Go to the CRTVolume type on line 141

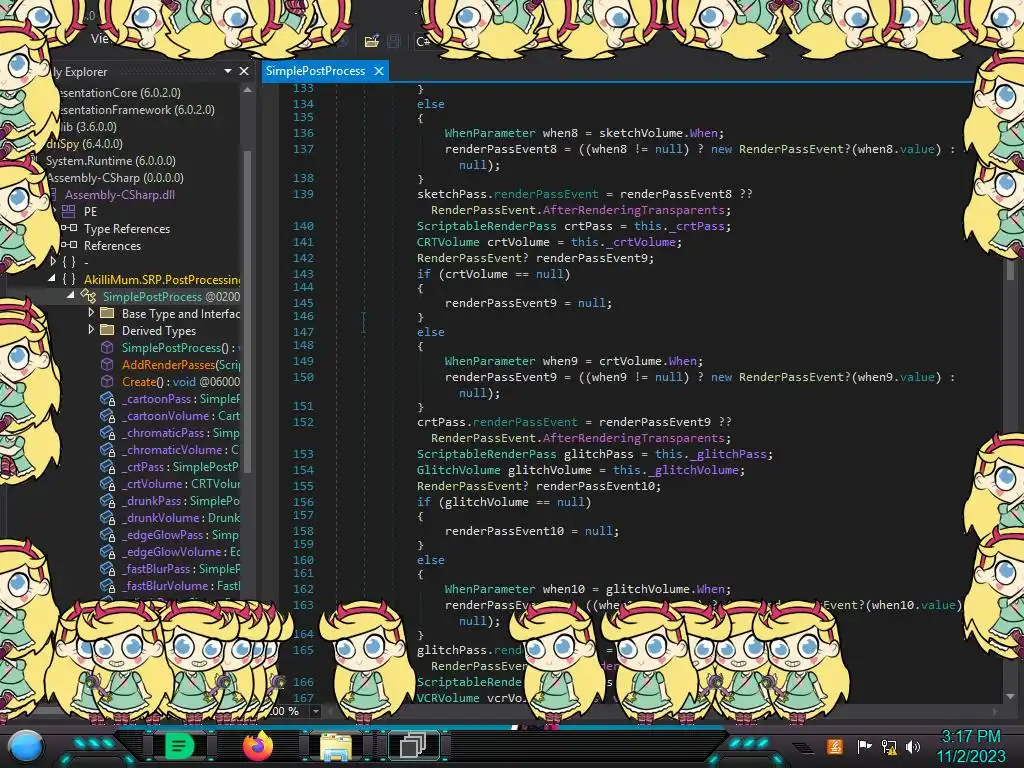pos(448,242)
